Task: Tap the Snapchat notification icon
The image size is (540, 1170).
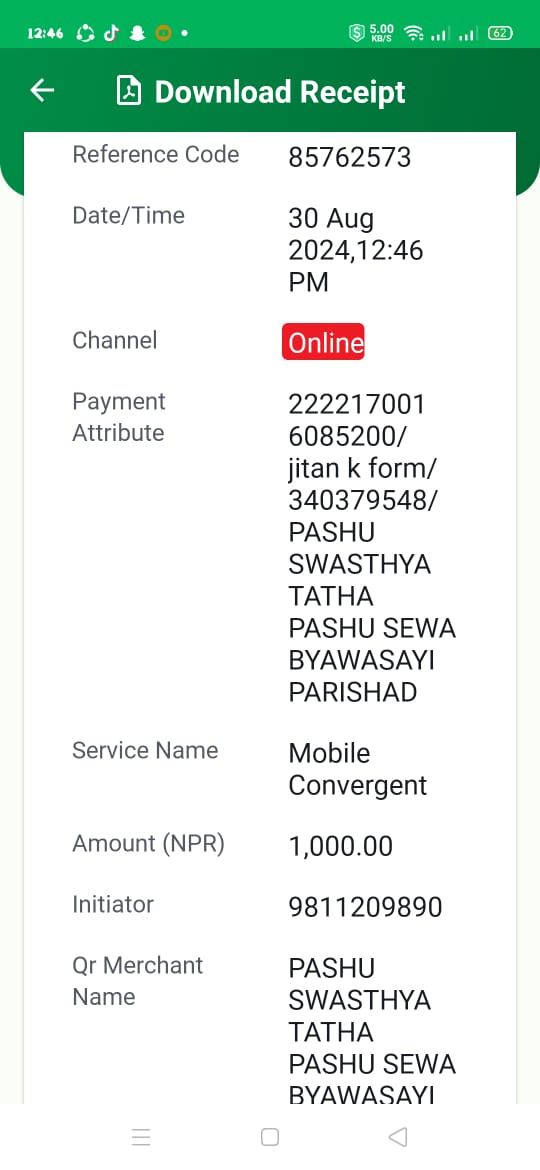Action: [137, 33]
